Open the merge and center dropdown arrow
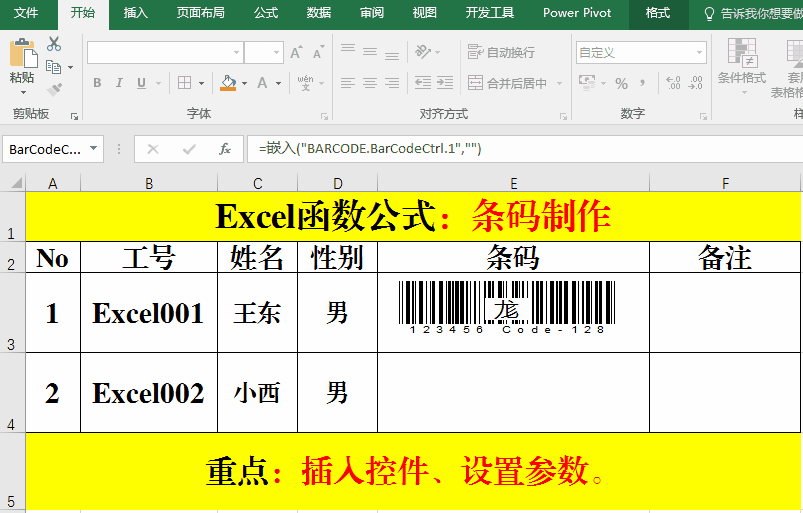Viewport: 803px width, 513px height. point(559,83)
